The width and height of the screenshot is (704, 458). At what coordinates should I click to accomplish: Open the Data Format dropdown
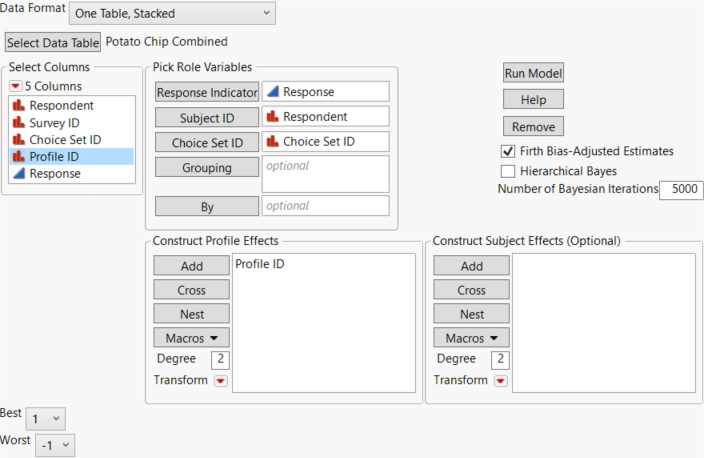pyautogui.click(x=172, y=13)
